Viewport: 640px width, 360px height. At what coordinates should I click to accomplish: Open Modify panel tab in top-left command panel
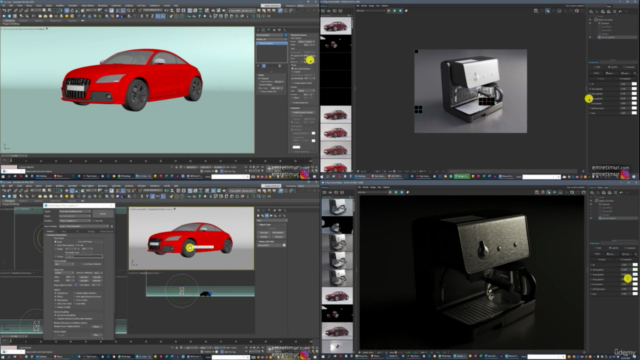(x=263, y=30)
